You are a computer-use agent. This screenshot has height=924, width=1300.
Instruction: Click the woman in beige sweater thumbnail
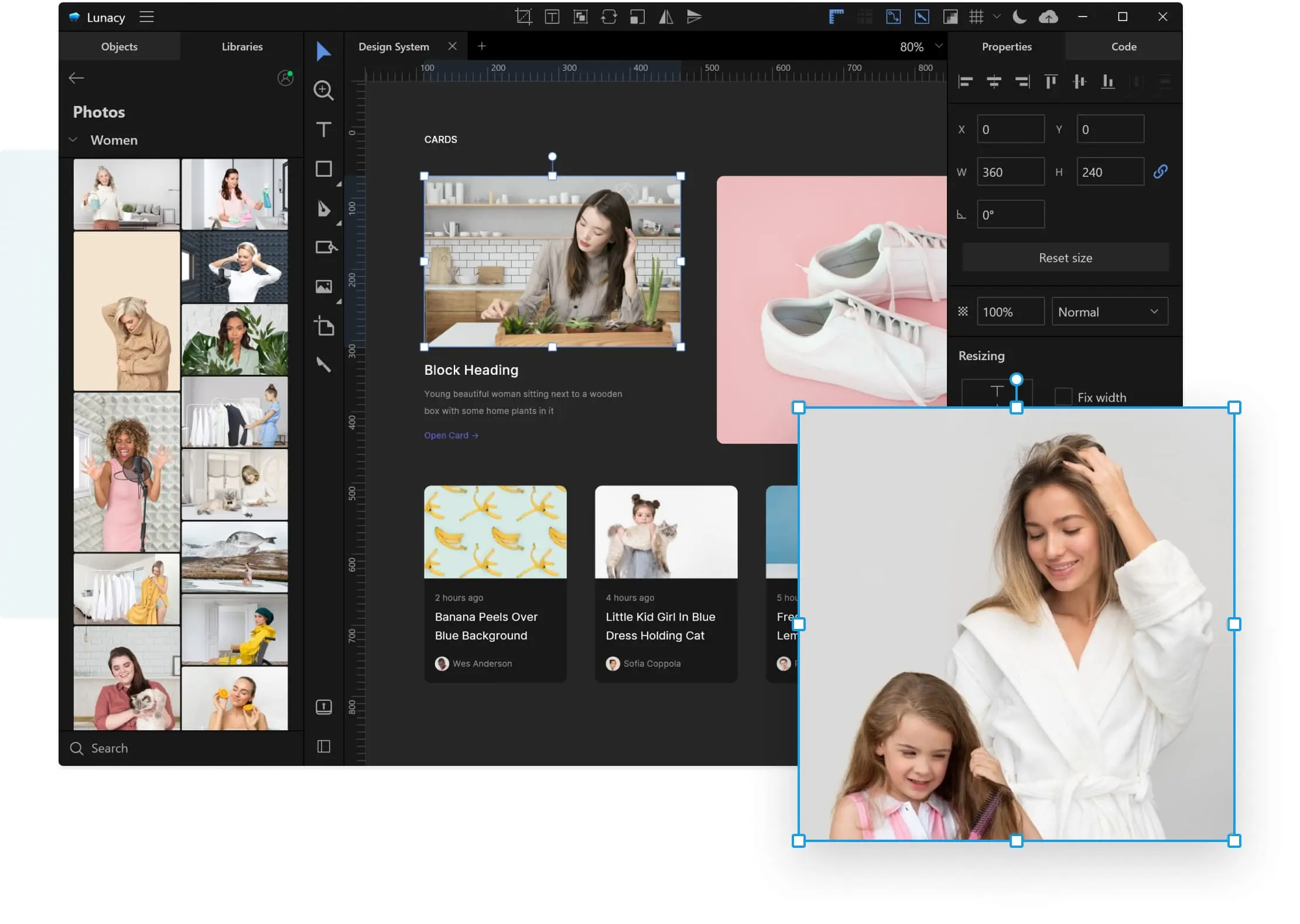[x=126, y=311]
